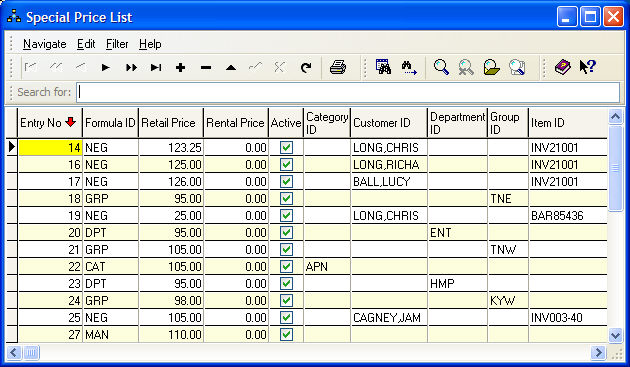Click the edit record triangle icon
Image resolution: width=630 pixels, height=367 pixels.
pyautogui.click(x=231, y=67)
